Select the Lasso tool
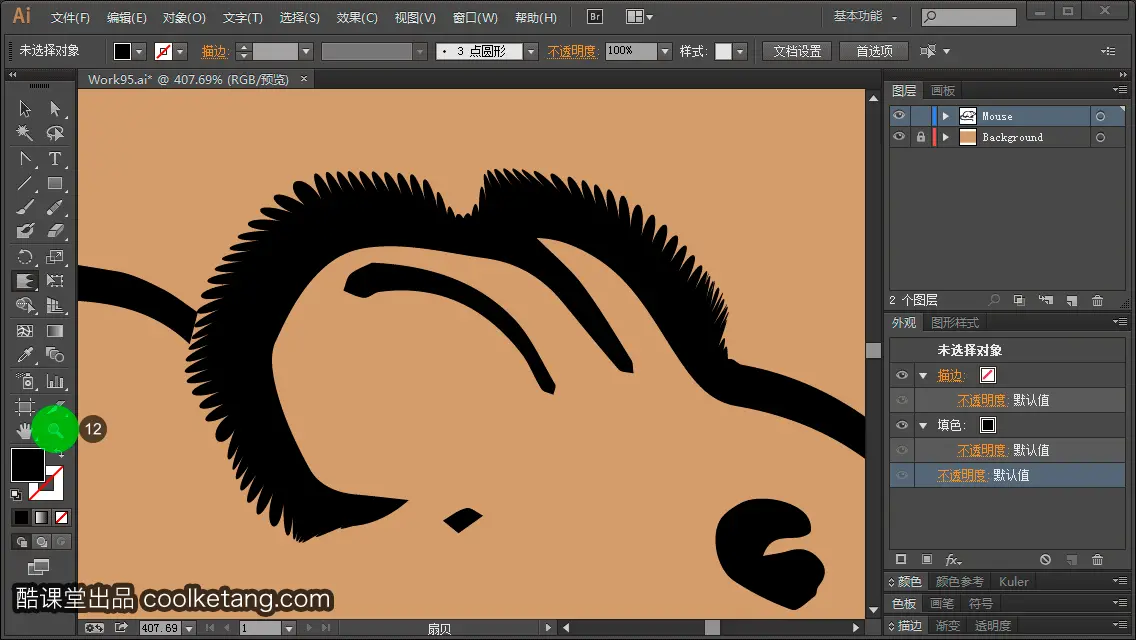The image size is (1136, 640). 55,133
